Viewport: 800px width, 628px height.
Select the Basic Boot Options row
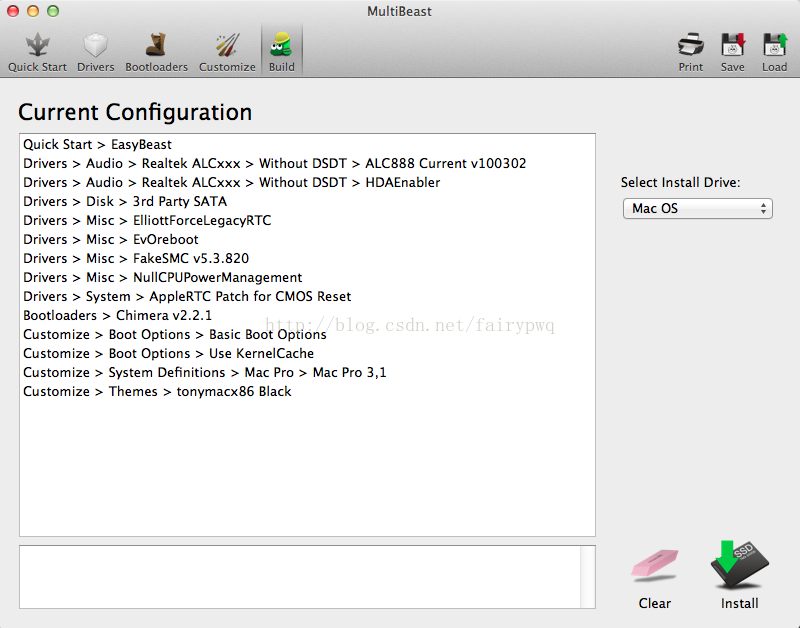(x=307, y=334)
